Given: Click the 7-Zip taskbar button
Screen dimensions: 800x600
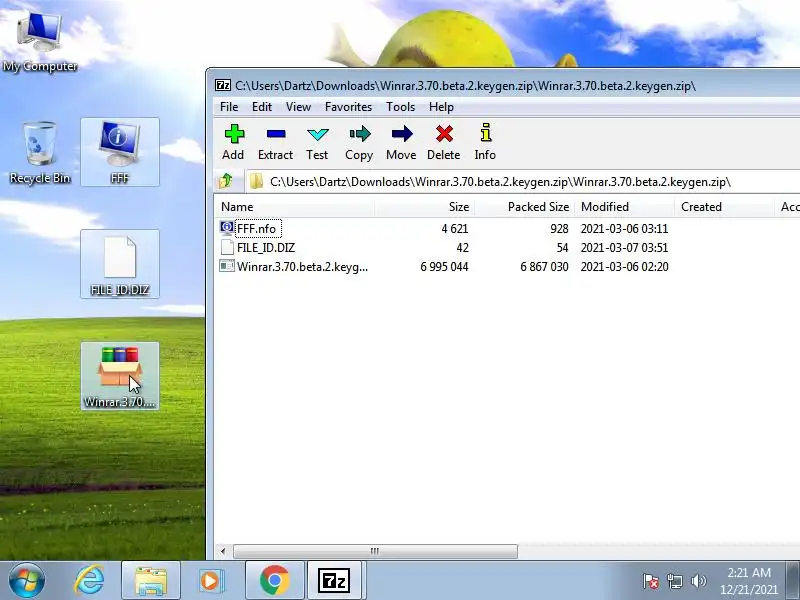Looking at the screenshot, I should pyautogui.click(x=334, y=581).
